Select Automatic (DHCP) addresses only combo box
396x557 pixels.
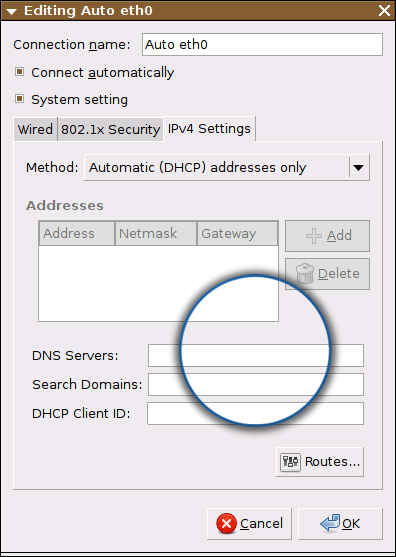pos(227,167)
